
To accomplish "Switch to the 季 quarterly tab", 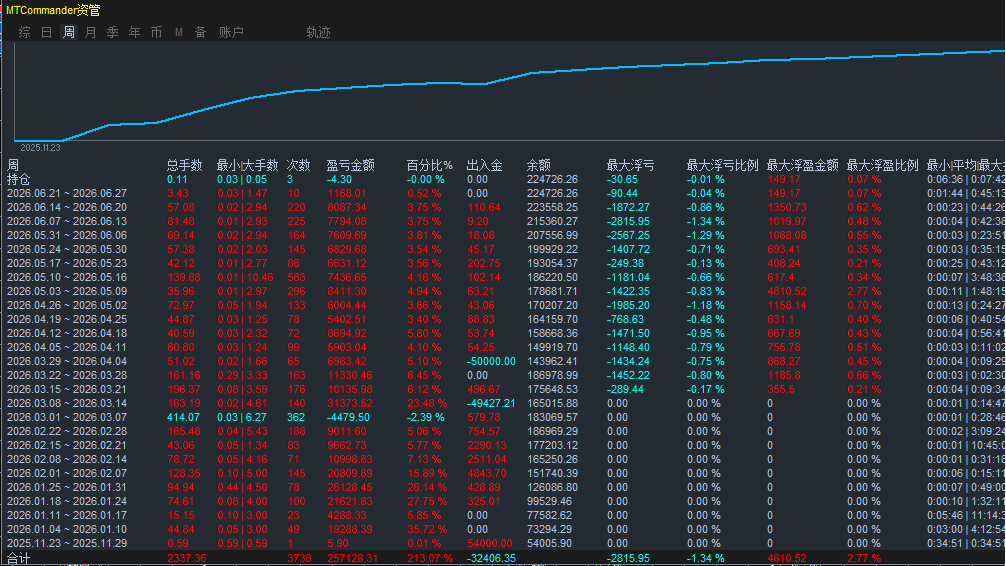I will (x=112, y=32).
